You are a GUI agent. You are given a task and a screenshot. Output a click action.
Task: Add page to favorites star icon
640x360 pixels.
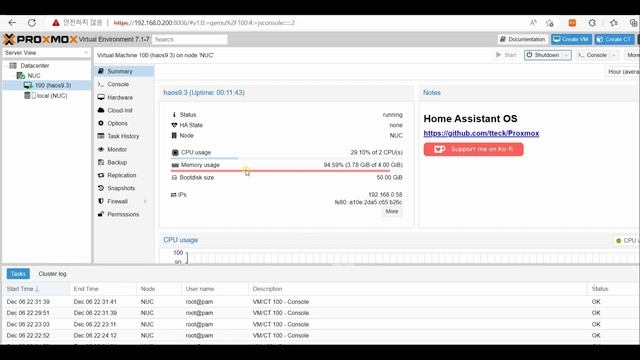550,23
